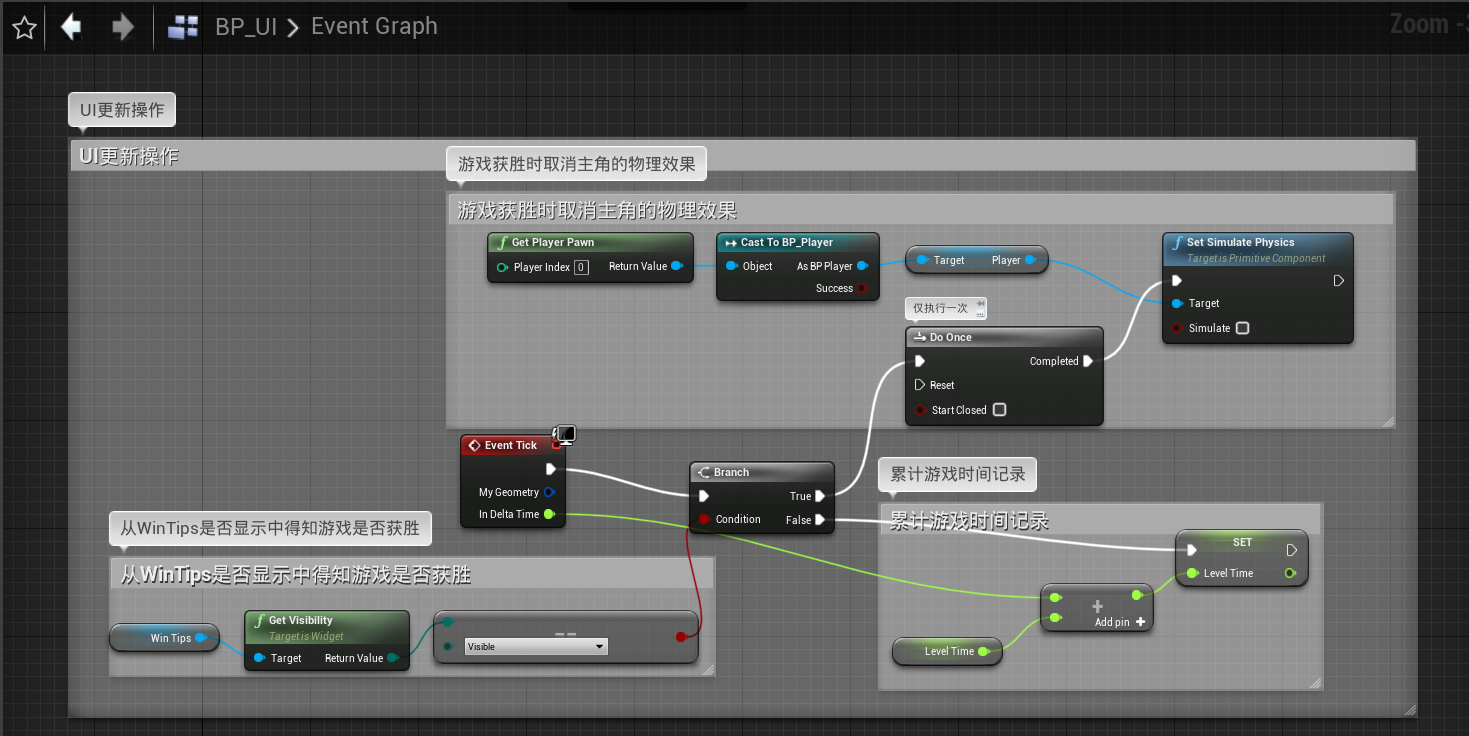Click the Set Simulate Physics exec input pin

(x=1177, y=281)
